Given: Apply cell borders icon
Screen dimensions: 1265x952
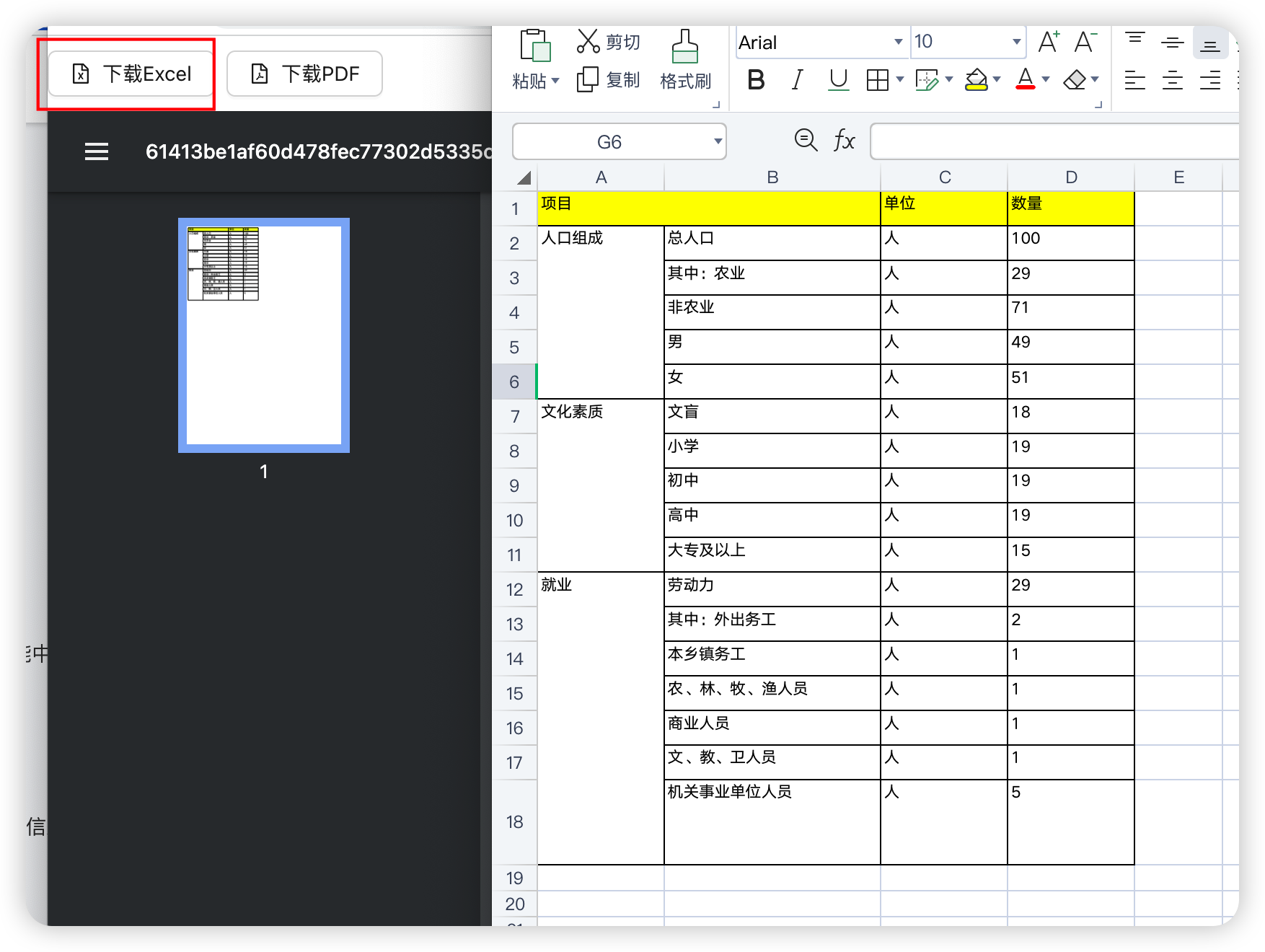Looking at the screenshot, I should pos(878,79).
